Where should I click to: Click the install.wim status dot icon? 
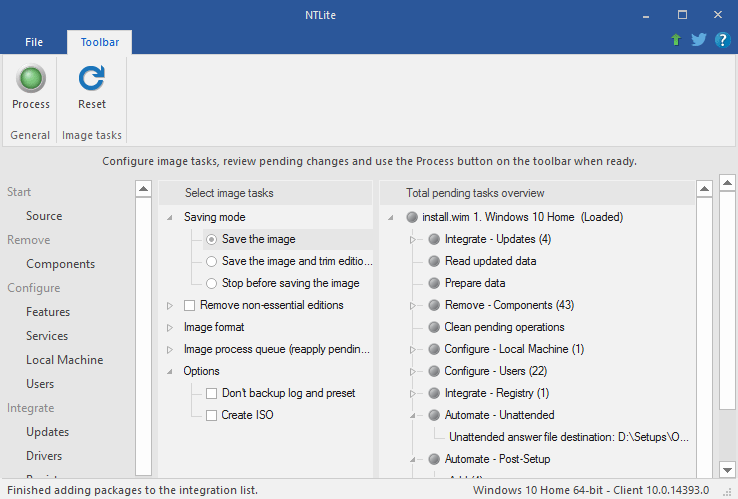(x=412, y=217)
